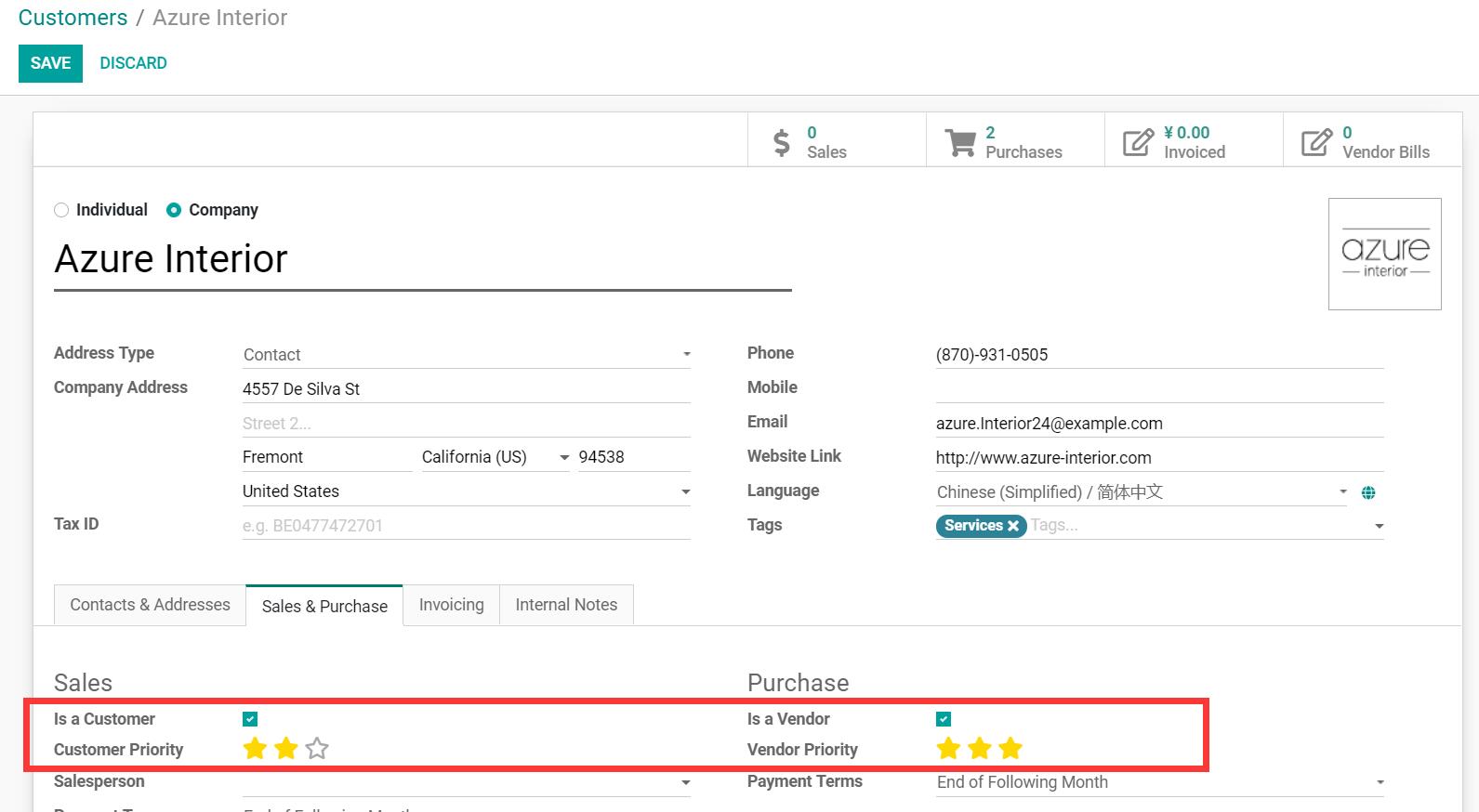Set Customer Priority to one star

255,748
